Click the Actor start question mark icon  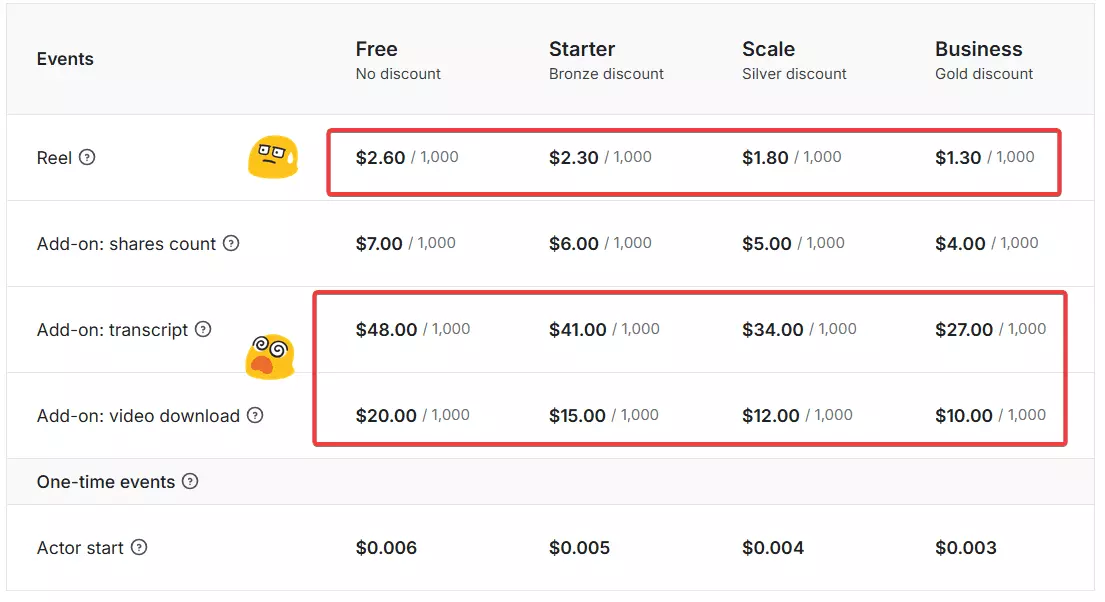point(139,547)
